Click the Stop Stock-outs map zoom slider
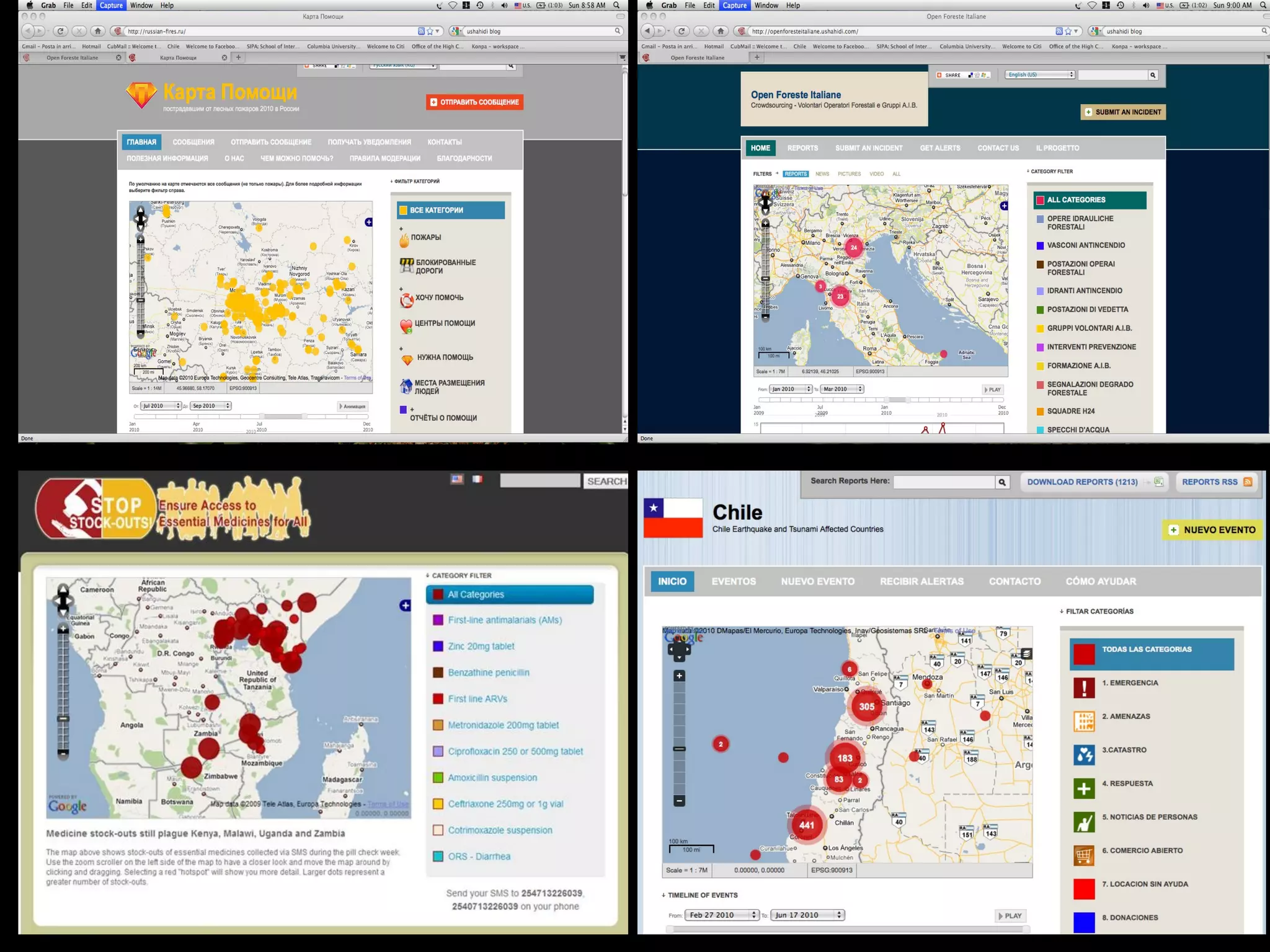 pos(63,718)
